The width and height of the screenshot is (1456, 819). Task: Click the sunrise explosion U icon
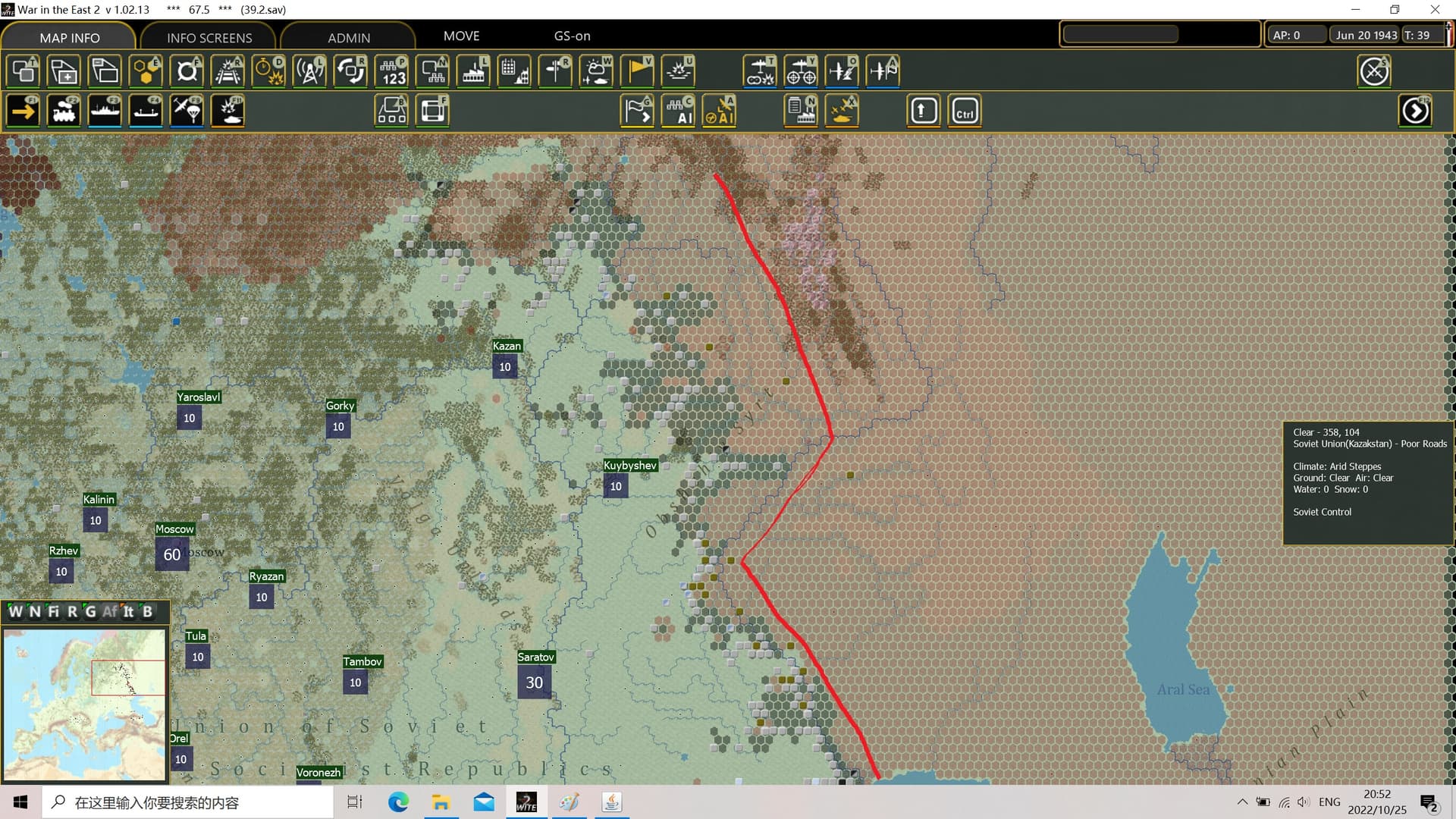pos(679,71)
